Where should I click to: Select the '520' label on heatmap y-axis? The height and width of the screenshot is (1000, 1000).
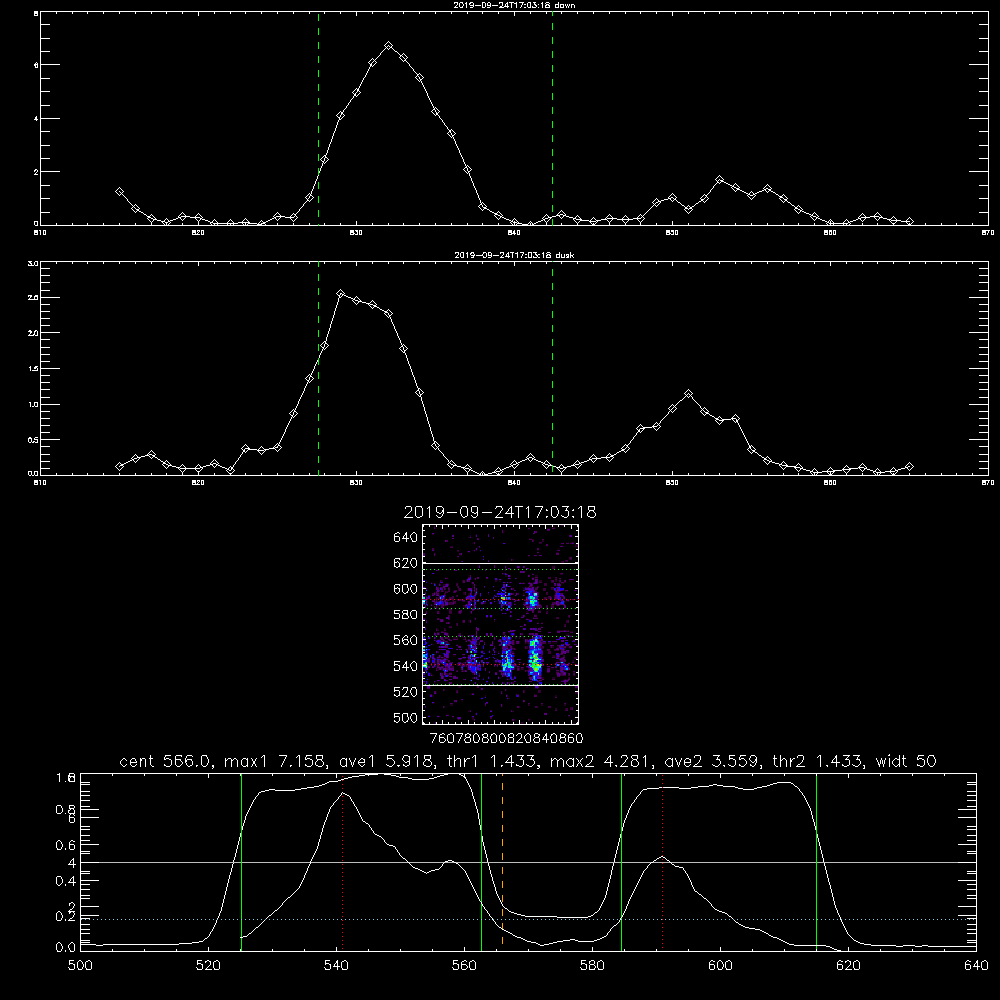click(405, 692)
